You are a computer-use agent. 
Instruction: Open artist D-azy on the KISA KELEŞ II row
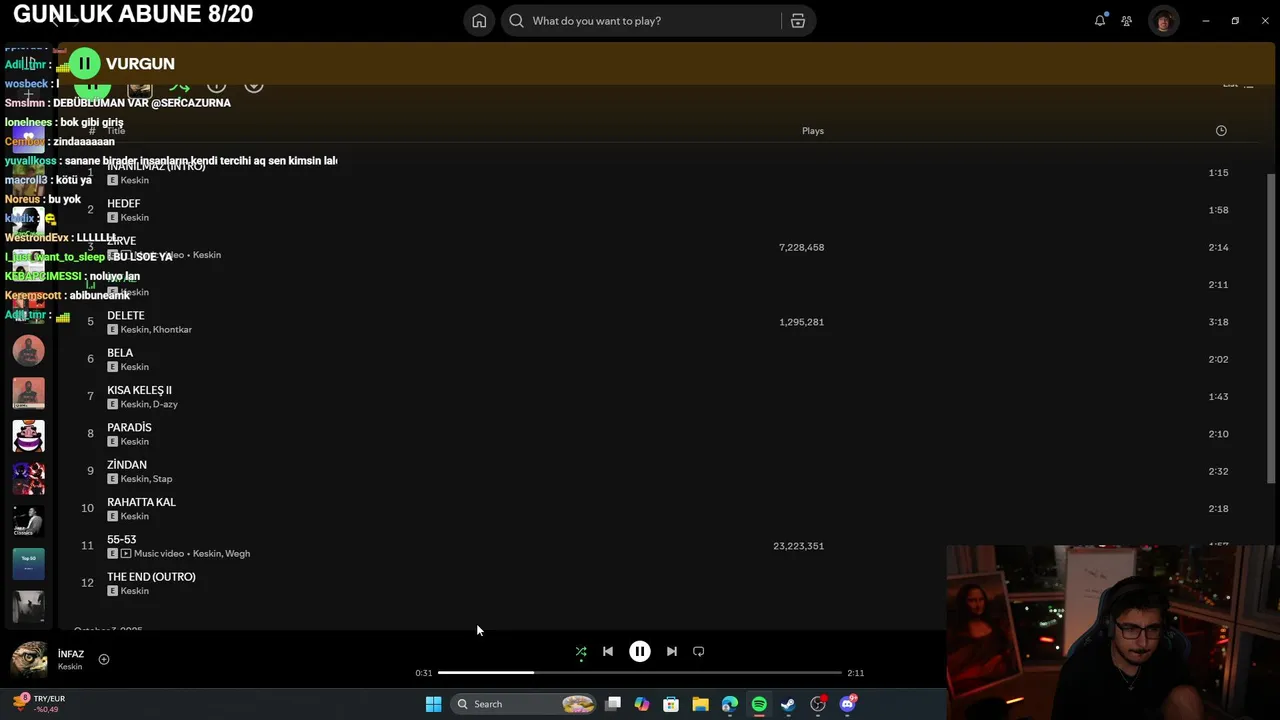tap(165, 404)
